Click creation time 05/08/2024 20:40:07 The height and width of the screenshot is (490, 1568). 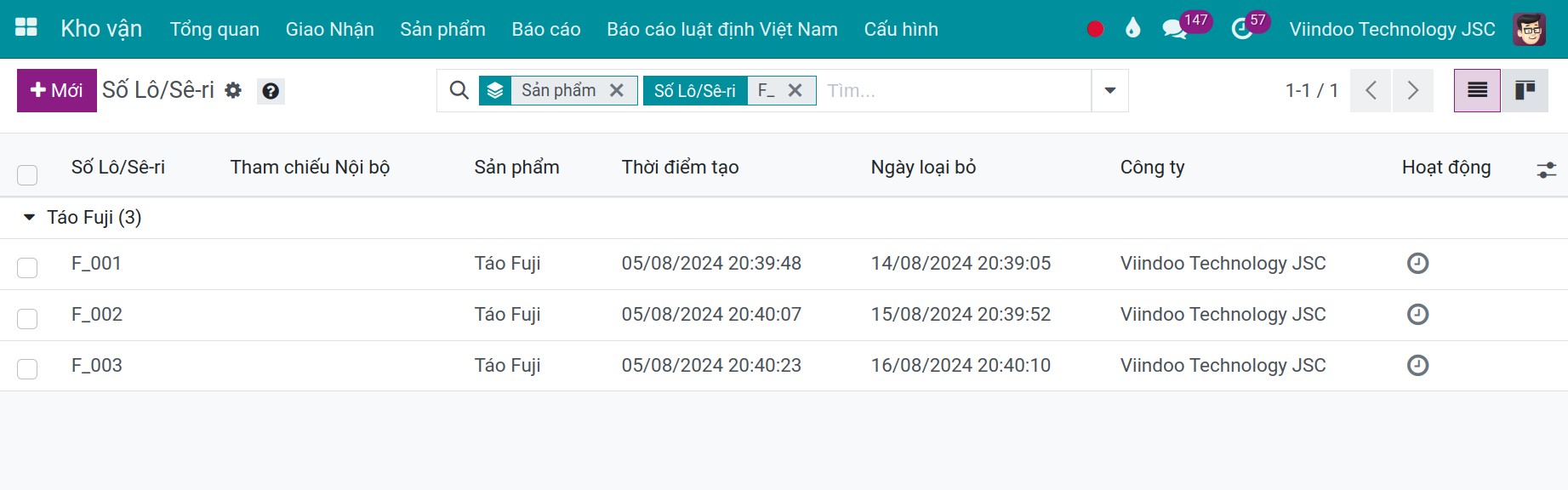point(711,315)
